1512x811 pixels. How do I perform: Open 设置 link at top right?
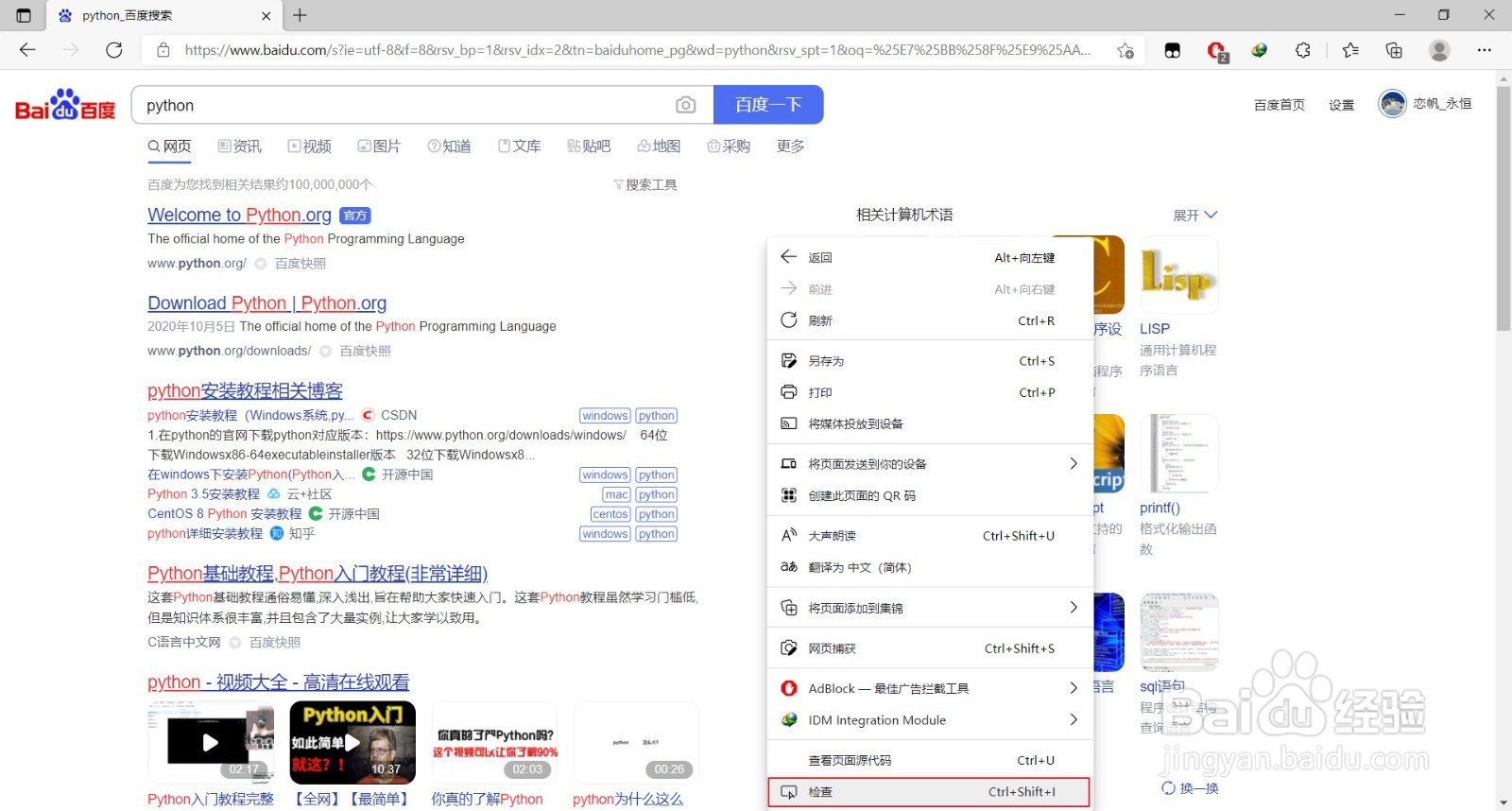pyautogui.click(x=1342, y=105)
